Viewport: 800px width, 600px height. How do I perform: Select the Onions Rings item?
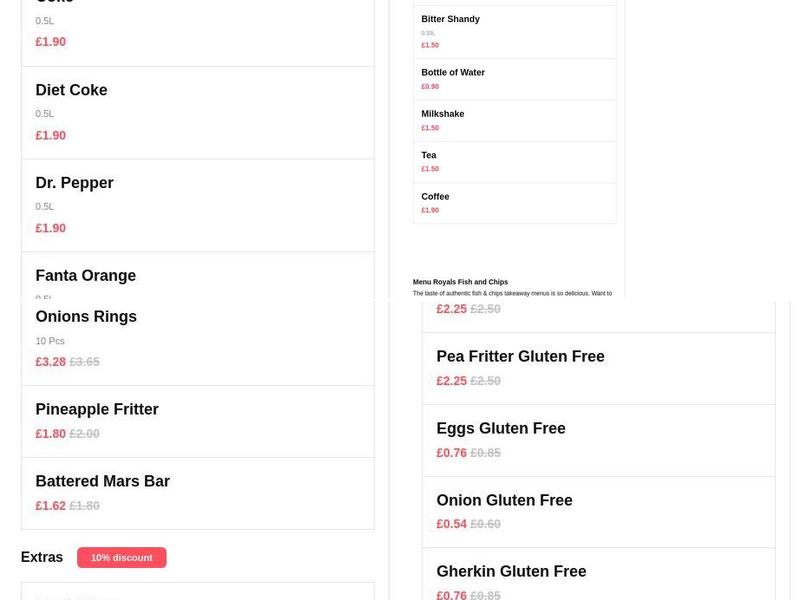point(85,316)
